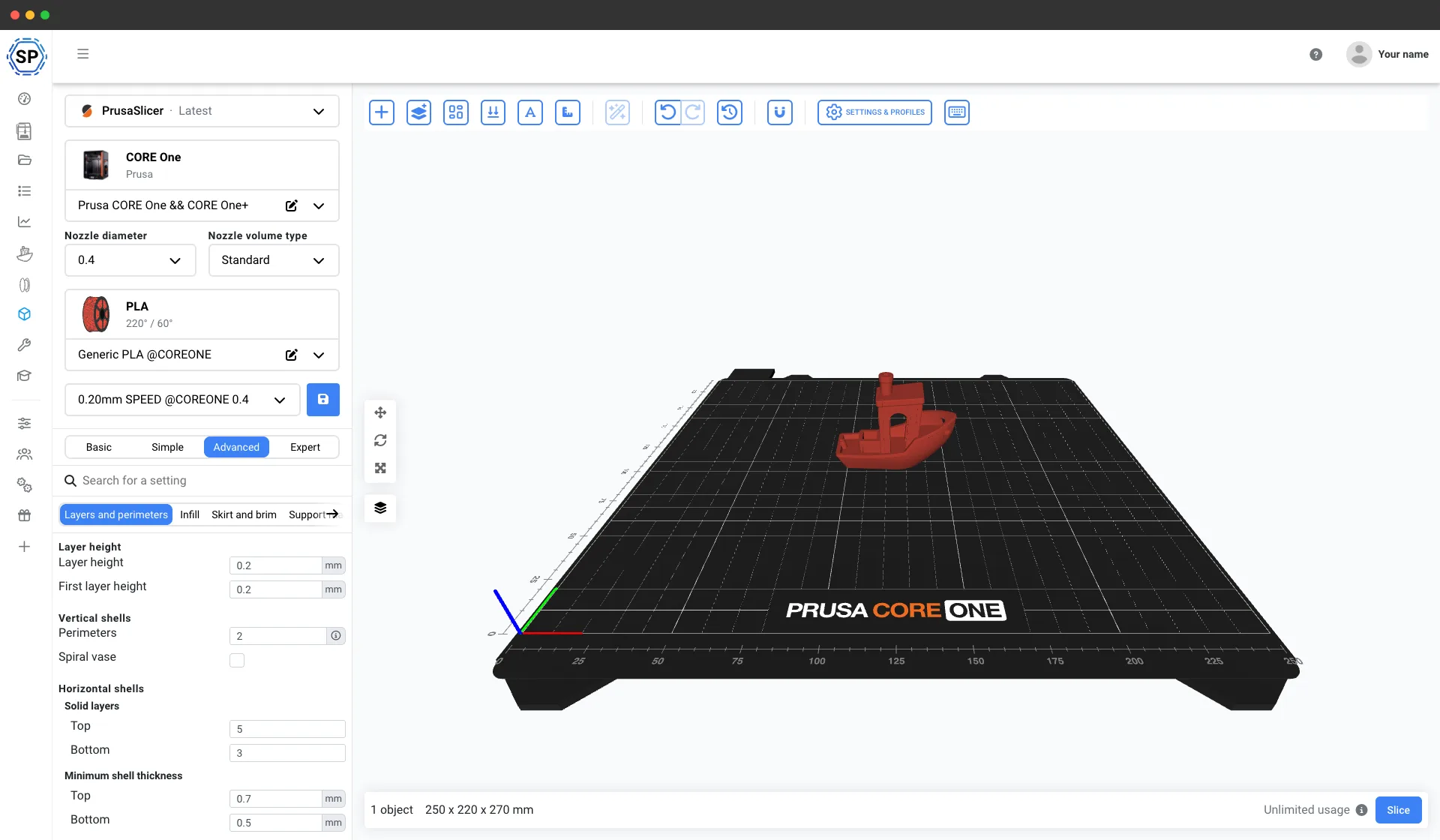Viewport: 1440px width, 840px height.
Task: Click the text letter A toolbar icon
Action: click(x=530, y=112)
